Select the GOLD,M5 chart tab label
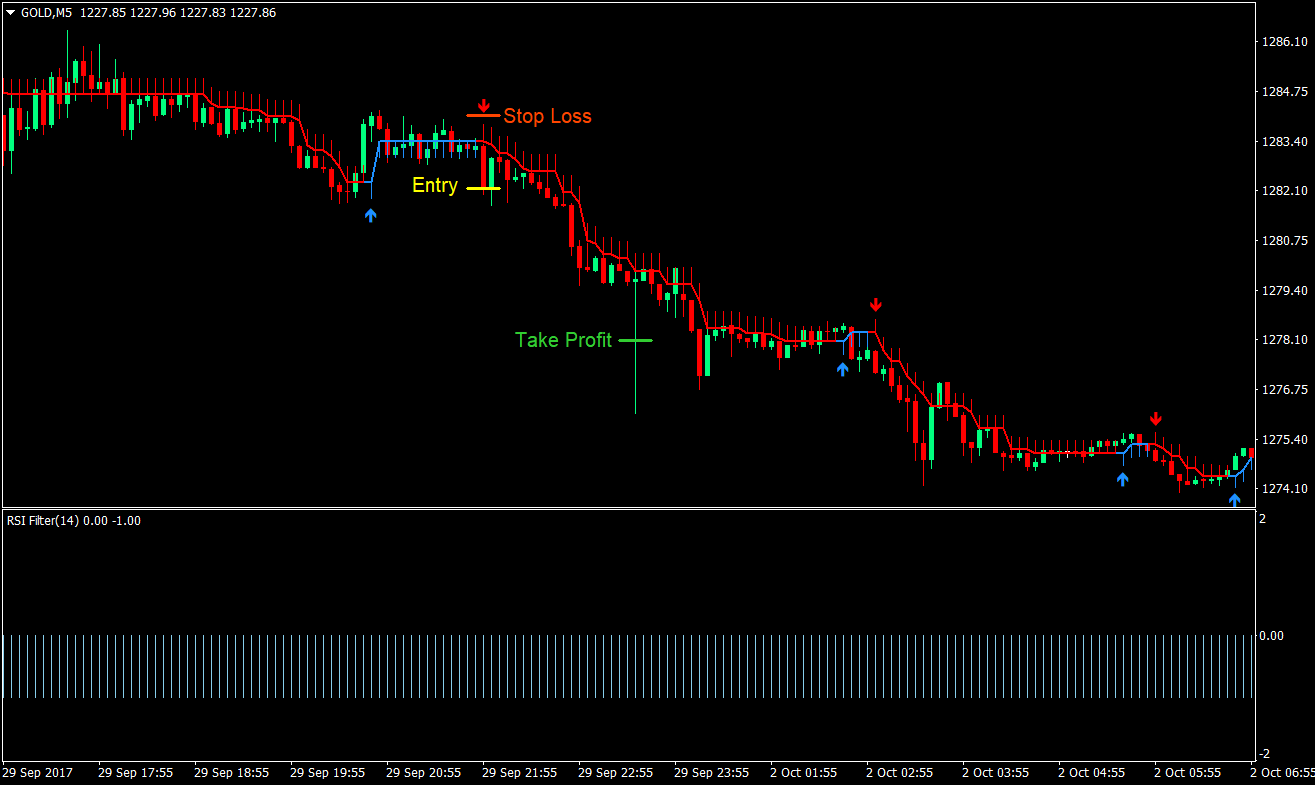This screenshot has height=785, width=1315. pos(48,14)
